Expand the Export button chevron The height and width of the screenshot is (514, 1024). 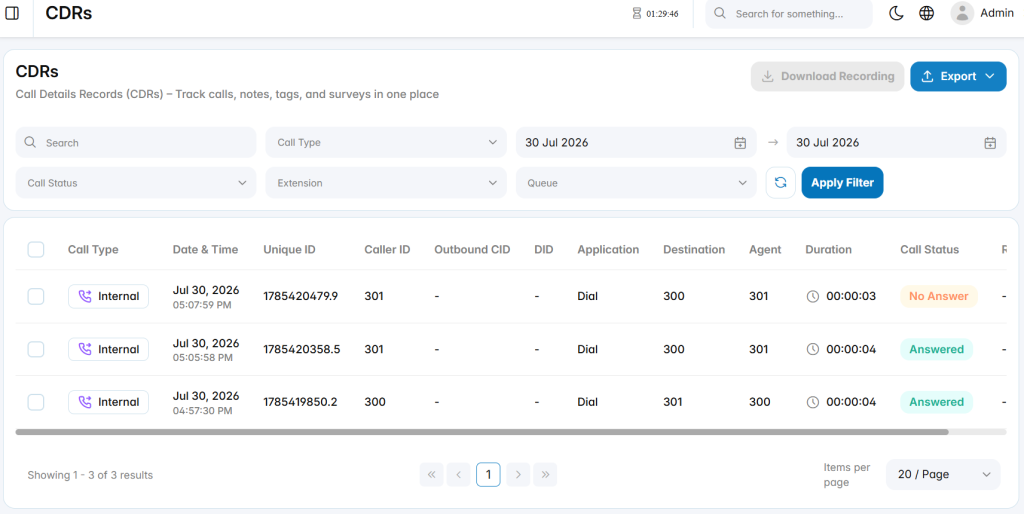tap(990, 76)
